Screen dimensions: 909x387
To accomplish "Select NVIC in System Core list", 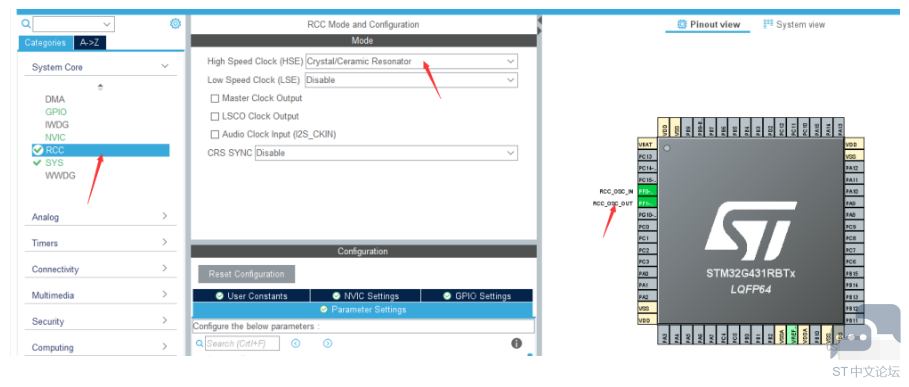I will pos(55,137).
